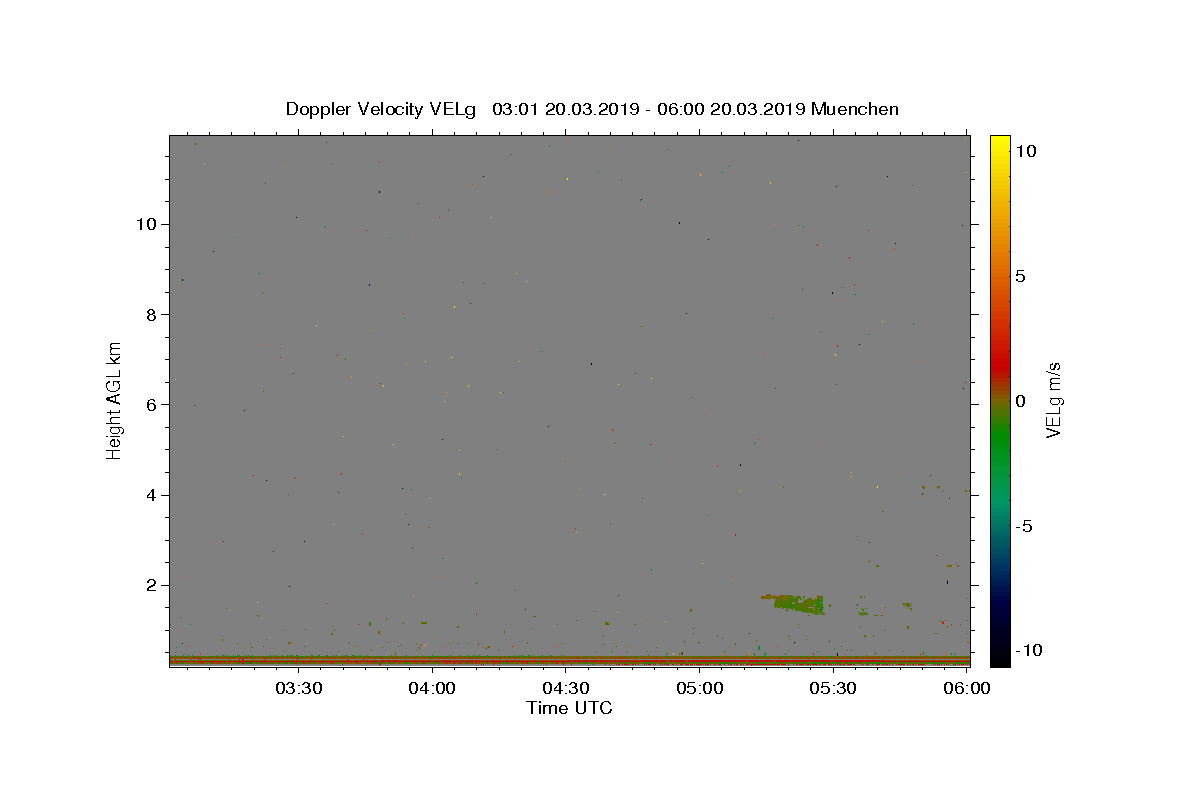The image size is (1200, 800).
Task: Click 'Muenchen' in the plot title
Action: 855,109
